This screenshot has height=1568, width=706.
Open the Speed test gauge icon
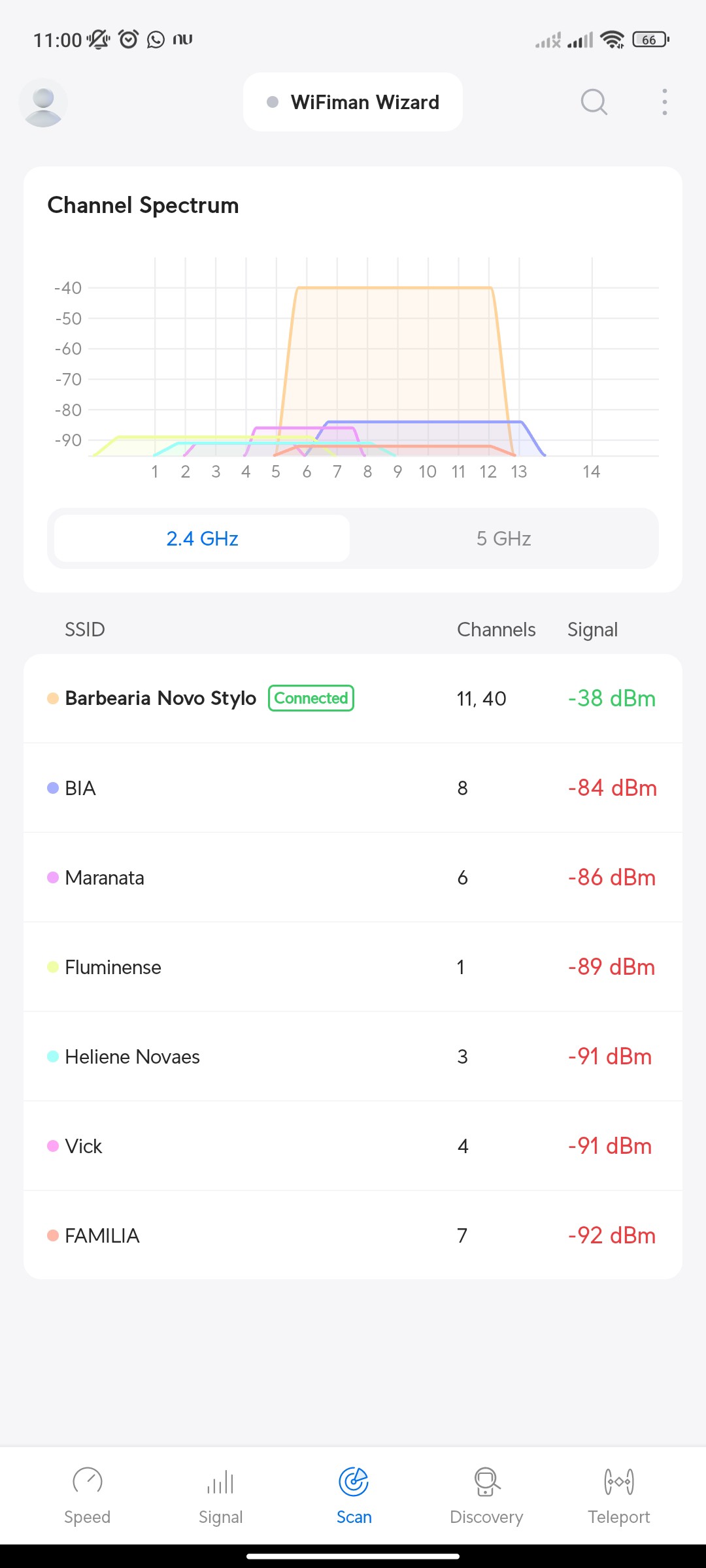coord(88,1482)
